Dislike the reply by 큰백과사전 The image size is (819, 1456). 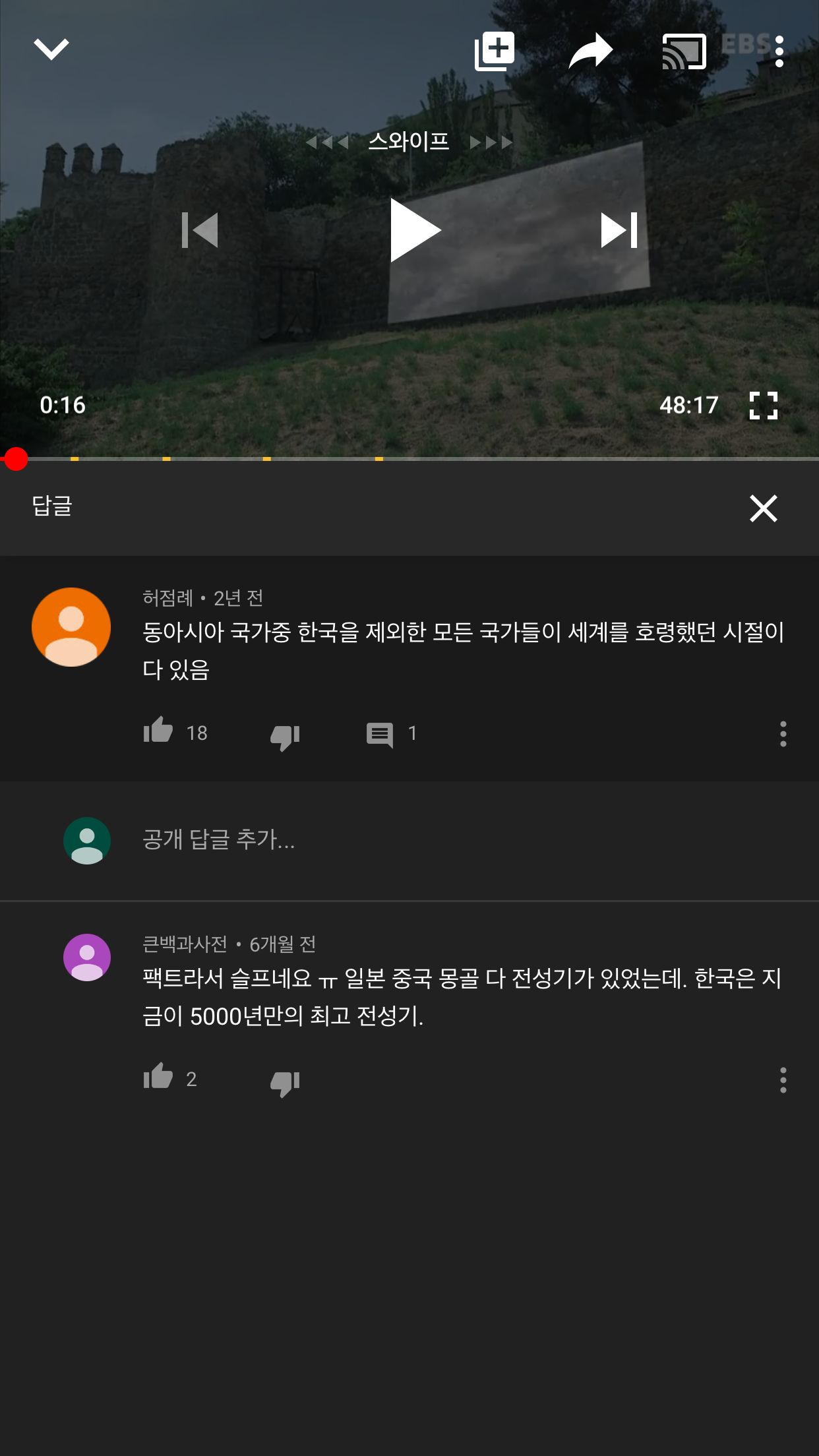click(285, 1081)
